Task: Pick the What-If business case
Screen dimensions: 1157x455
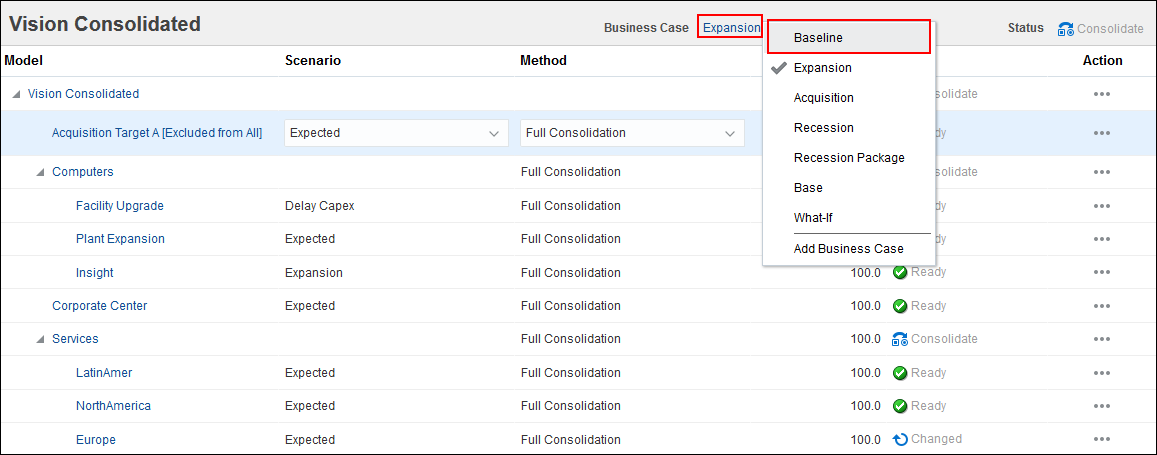Action: pyautogui.click(x=813, y=218)
